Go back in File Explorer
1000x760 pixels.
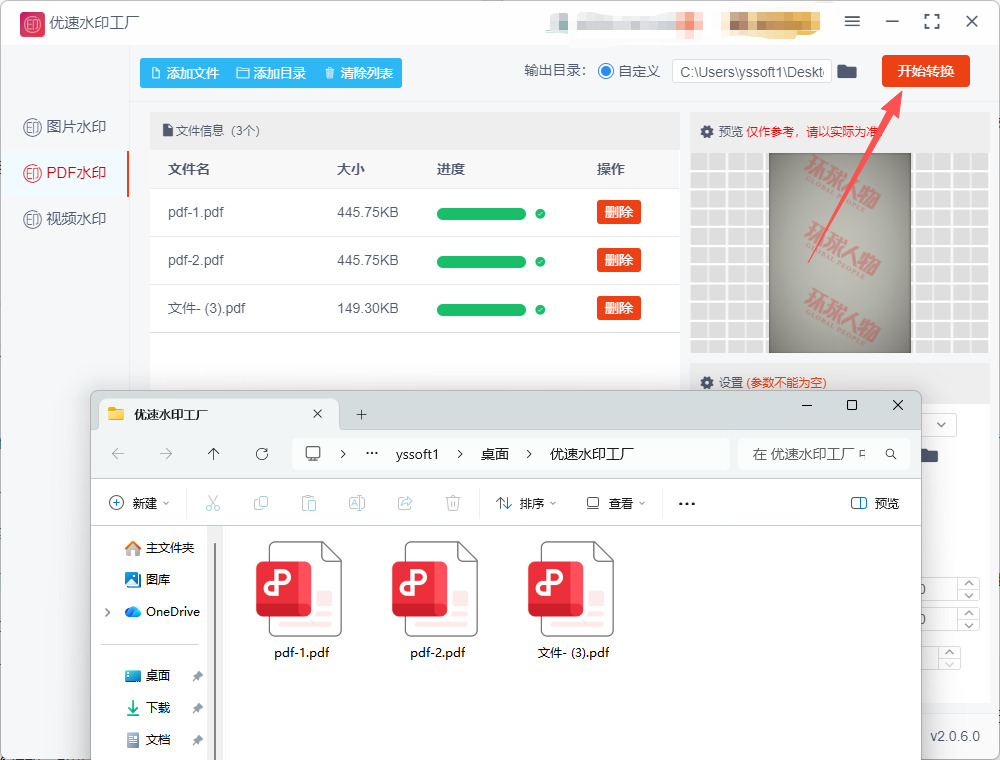(x=118, y=453)
